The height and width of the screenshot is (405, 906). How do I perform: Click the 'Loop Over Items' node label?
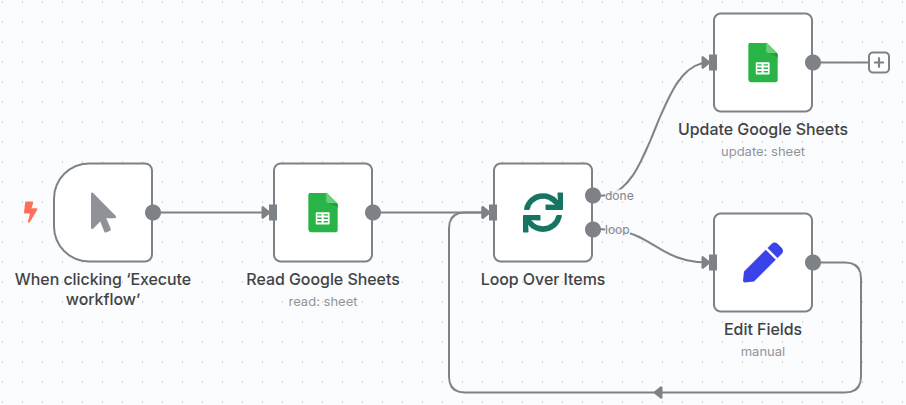pos(543,280)
